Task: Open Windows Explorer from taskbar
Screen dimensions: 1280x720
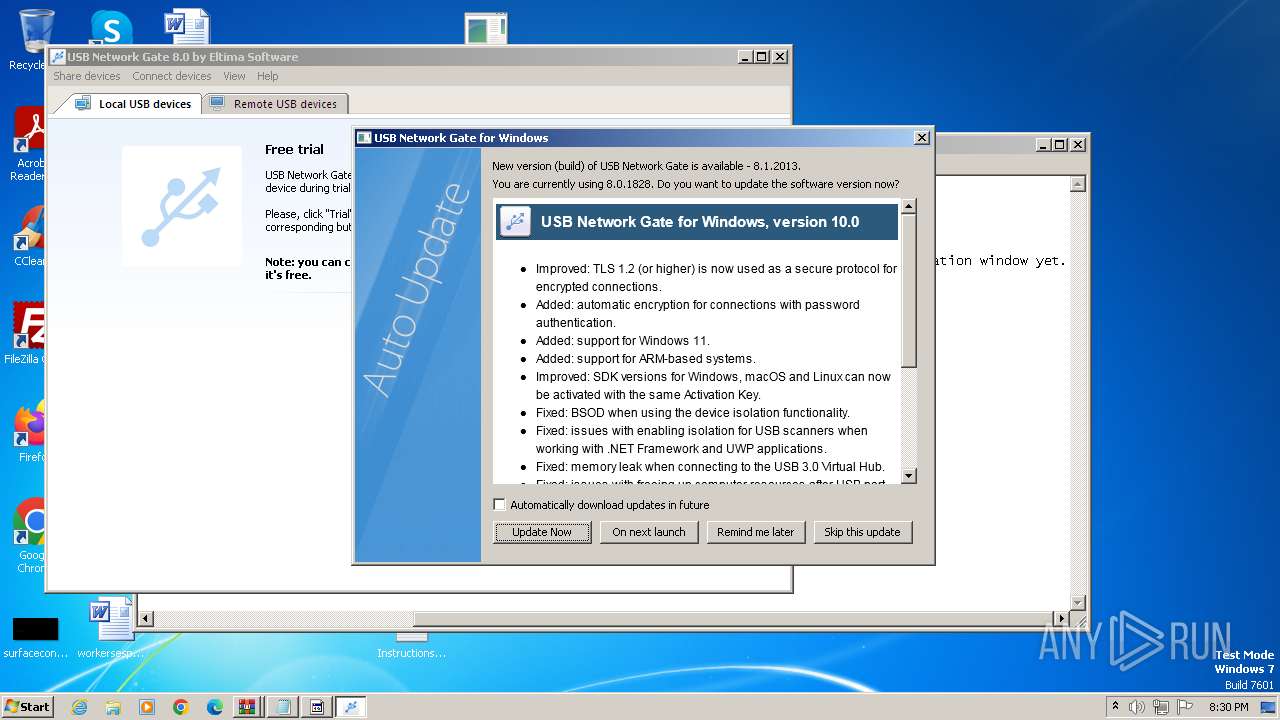Action: tap(113, 706)
